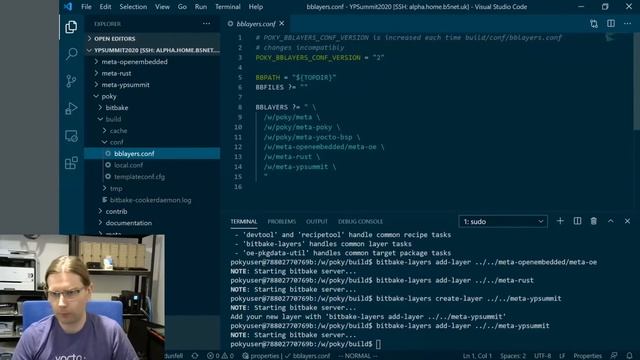Viewport: 640px width, 360px height.
Task: Open Explorer panel more actions menu
Action: [x=207, y=24]
